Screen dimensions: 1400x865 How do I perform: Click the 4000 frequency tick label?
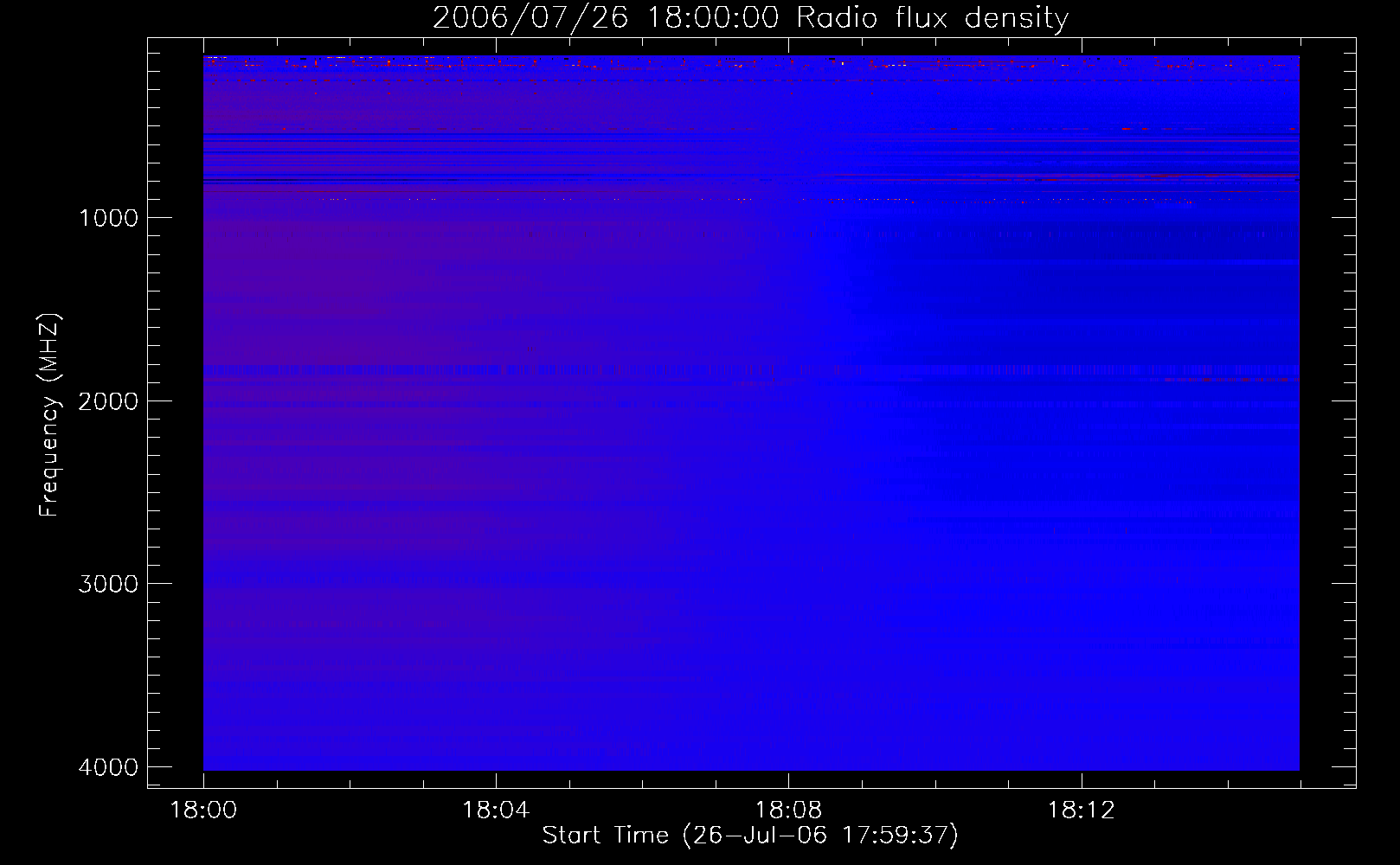click(108, 767)
